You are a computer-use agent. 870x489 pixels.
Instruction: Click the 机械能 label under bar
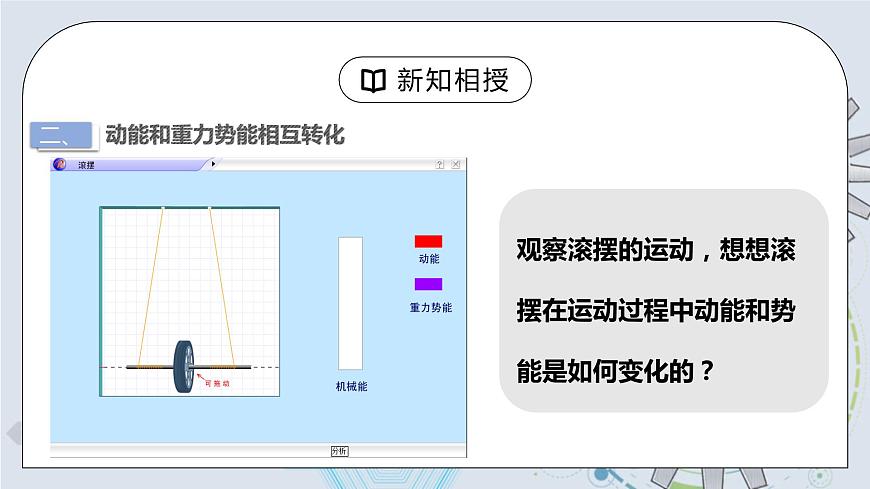[351, 386]
